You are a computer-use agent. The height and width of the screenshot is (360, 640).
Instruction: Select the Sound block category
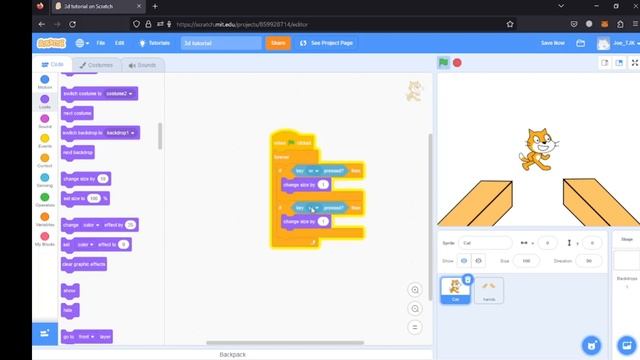[x=45, y=121]
